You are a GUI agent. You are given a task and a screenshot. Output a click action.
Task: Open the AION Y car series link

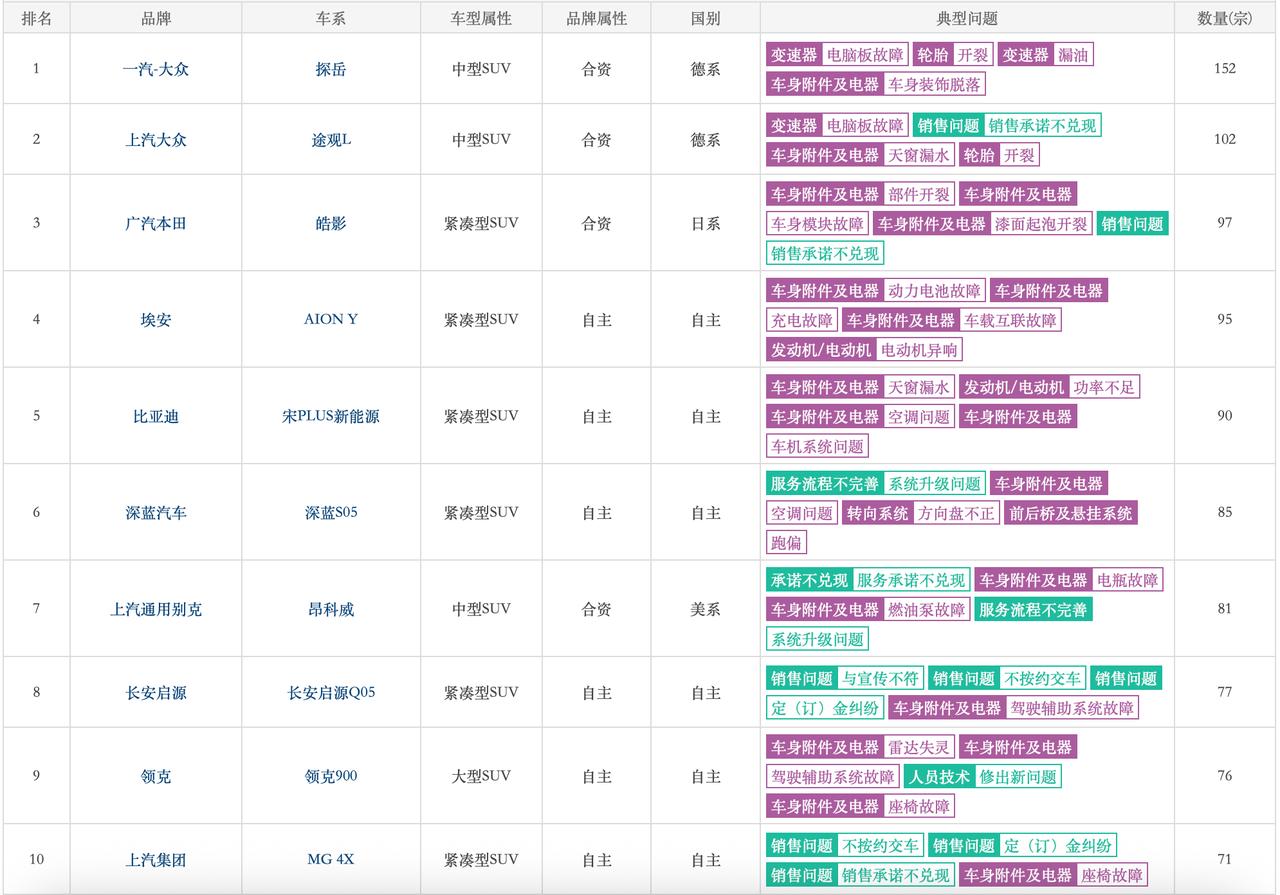(x=331, y=320)
